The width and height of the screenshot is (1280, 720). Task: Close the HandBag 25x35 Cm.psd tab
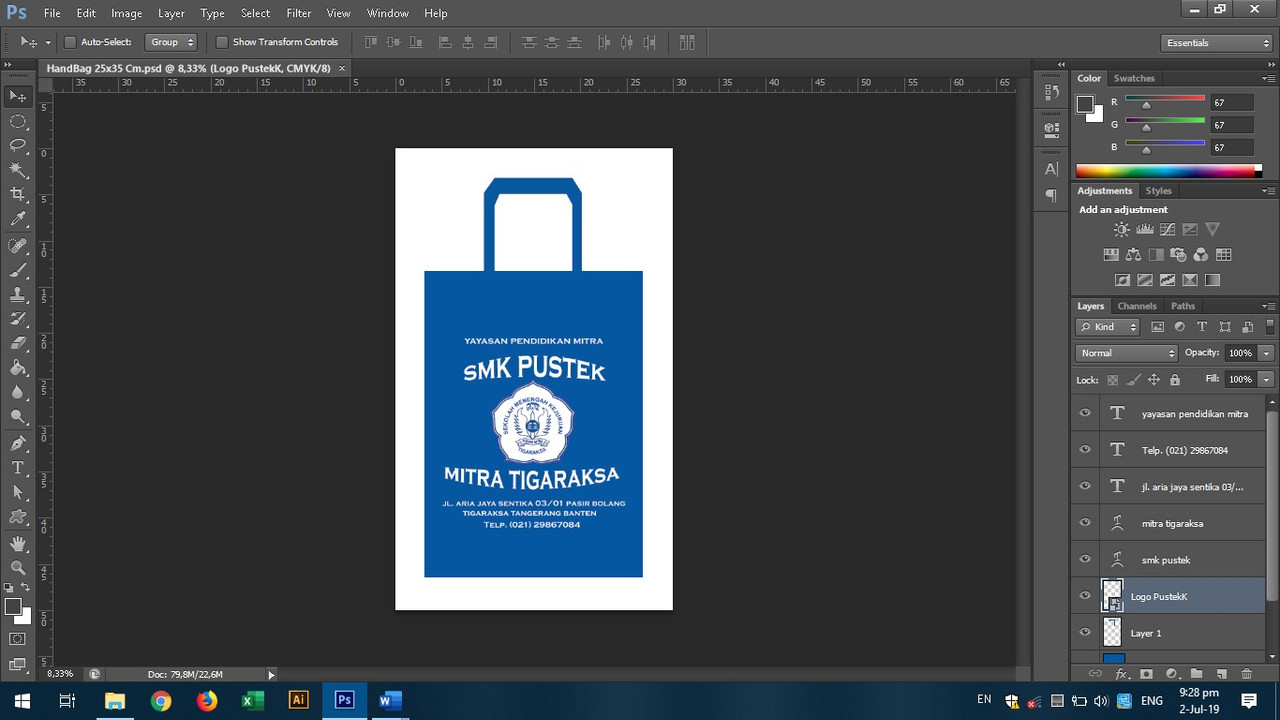[342, 68]
